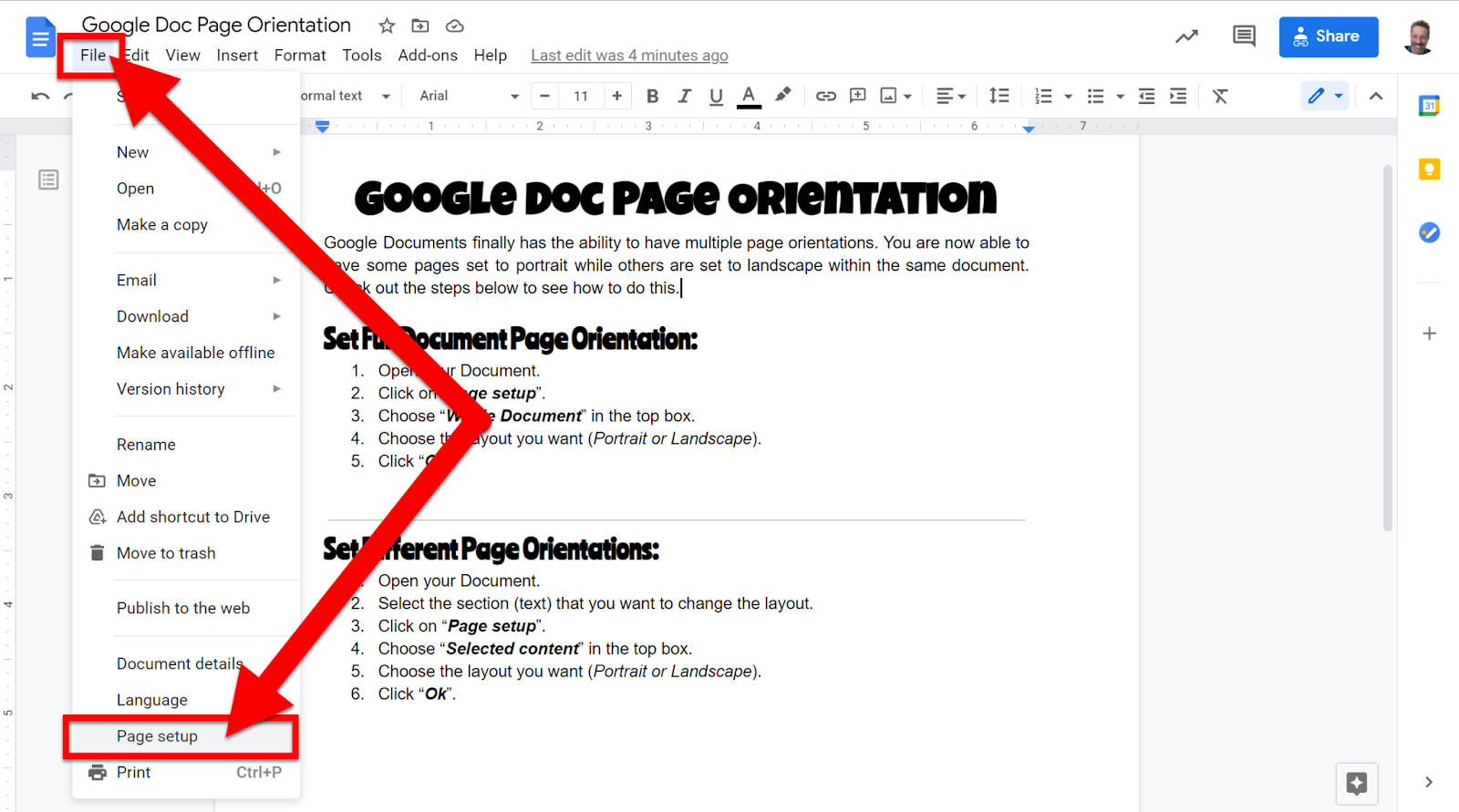
Task: Toggle italic formatting
Action: tap(684, 96)
